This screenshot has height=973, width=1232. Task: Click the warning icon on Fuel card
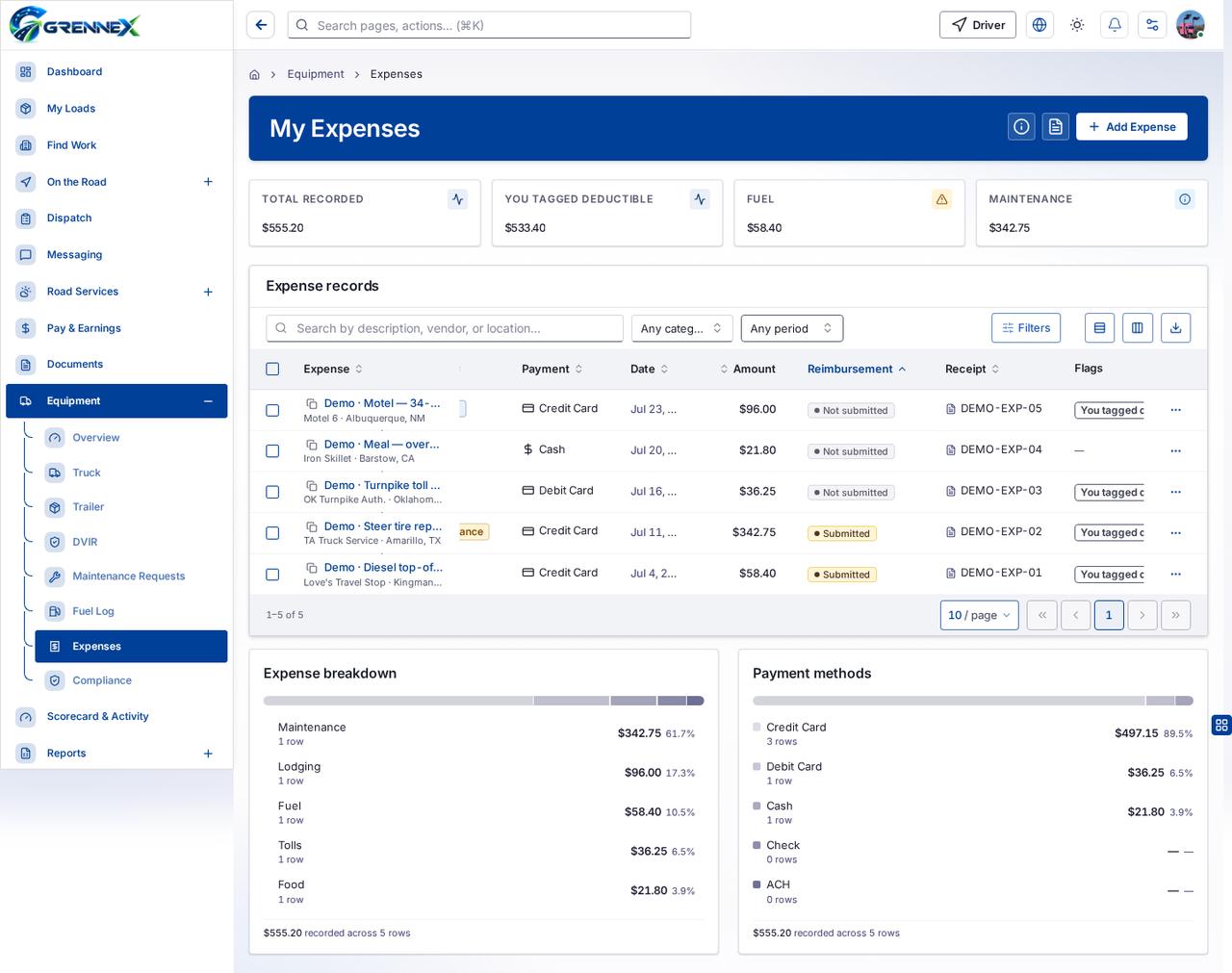[941, 199]
